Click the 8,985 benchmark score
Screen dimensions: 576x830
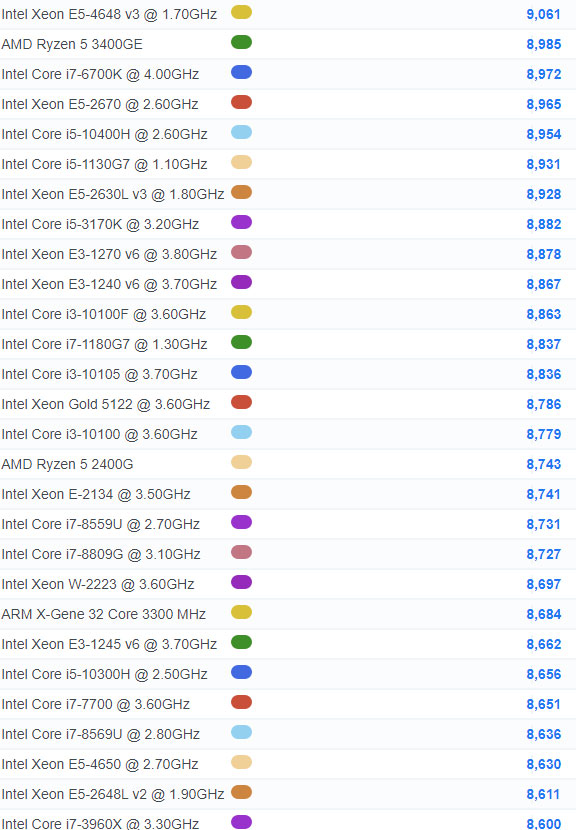(x=543, y=44)
